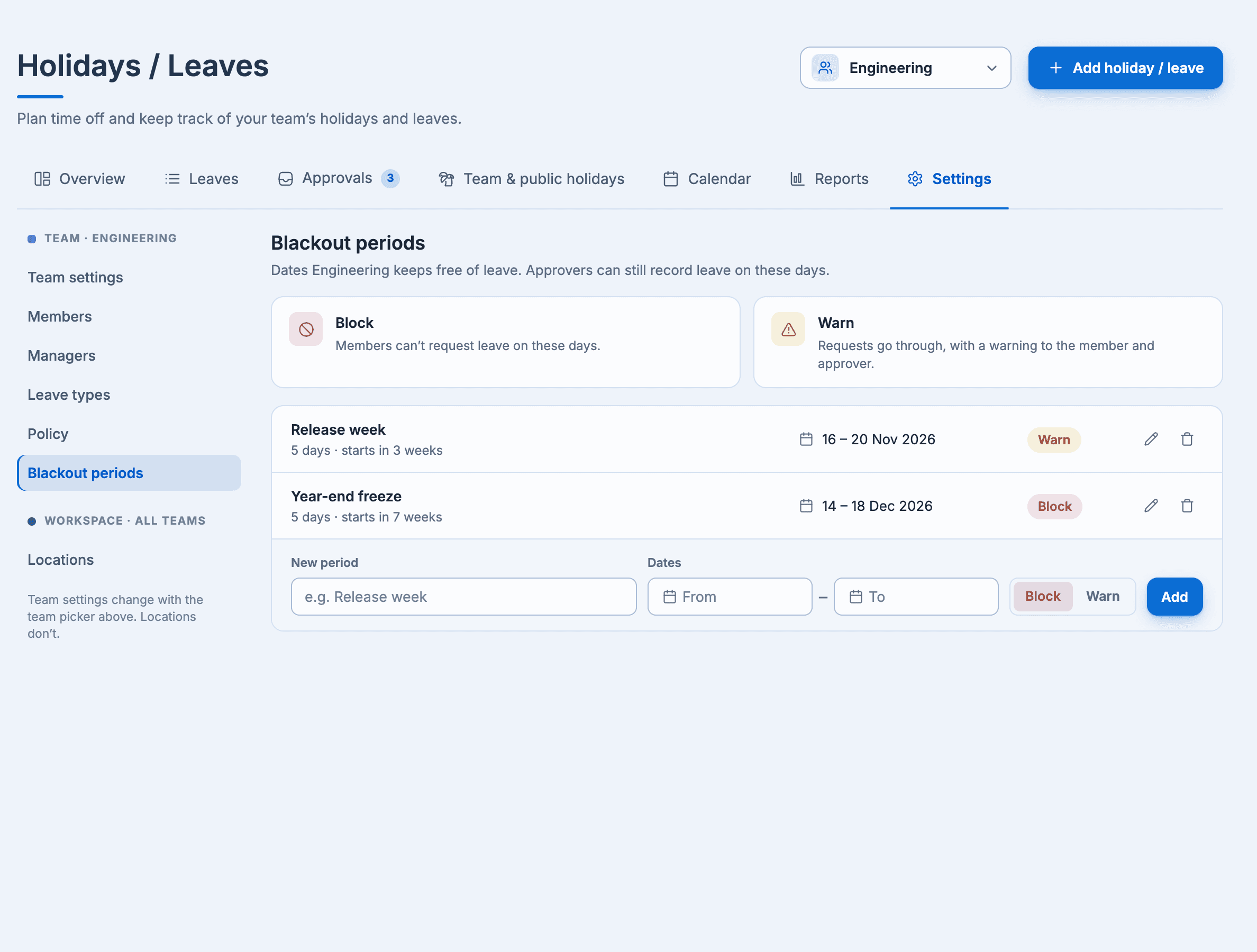Open the To date picker
Viewport: 1257px width, 952px height.
click(x=916, y=597)
